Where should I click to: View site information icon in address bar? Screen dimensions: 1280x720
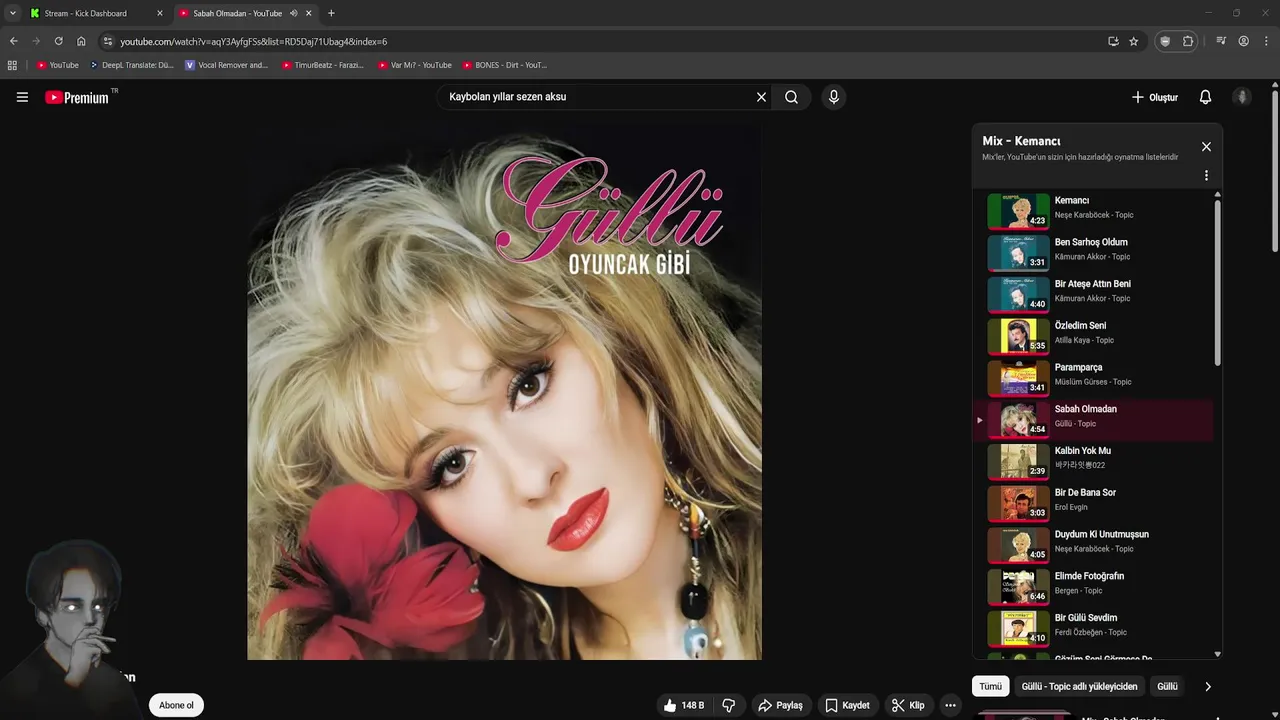pyautogui.click(x=108, y=41)
